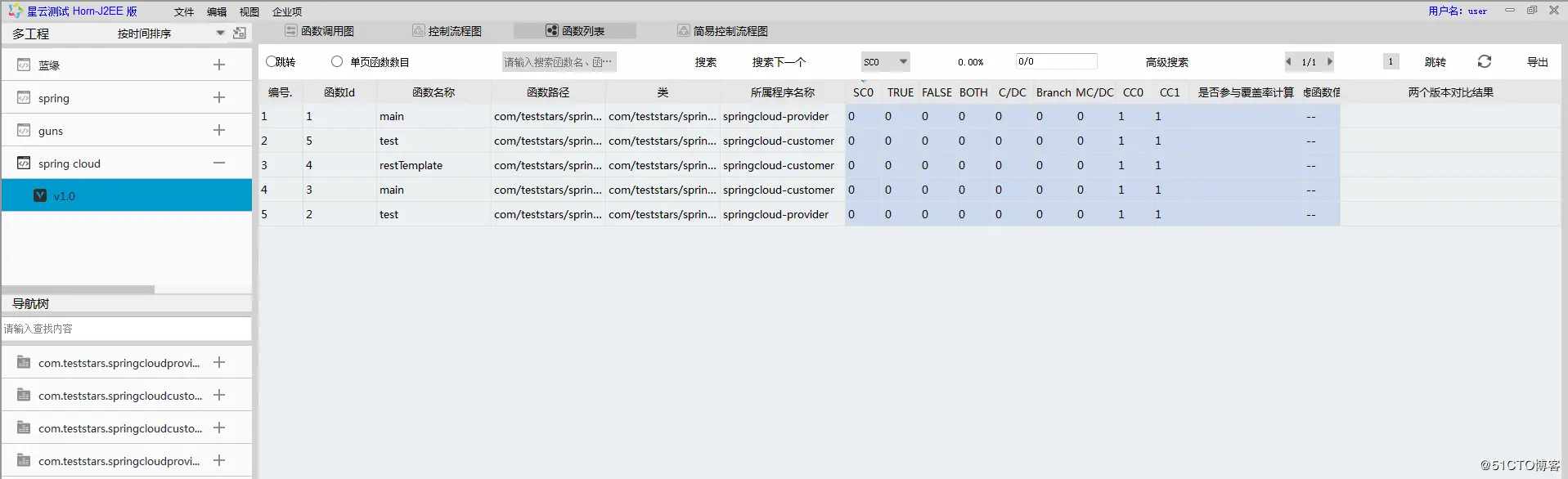Click the Branch column header

1054,92
